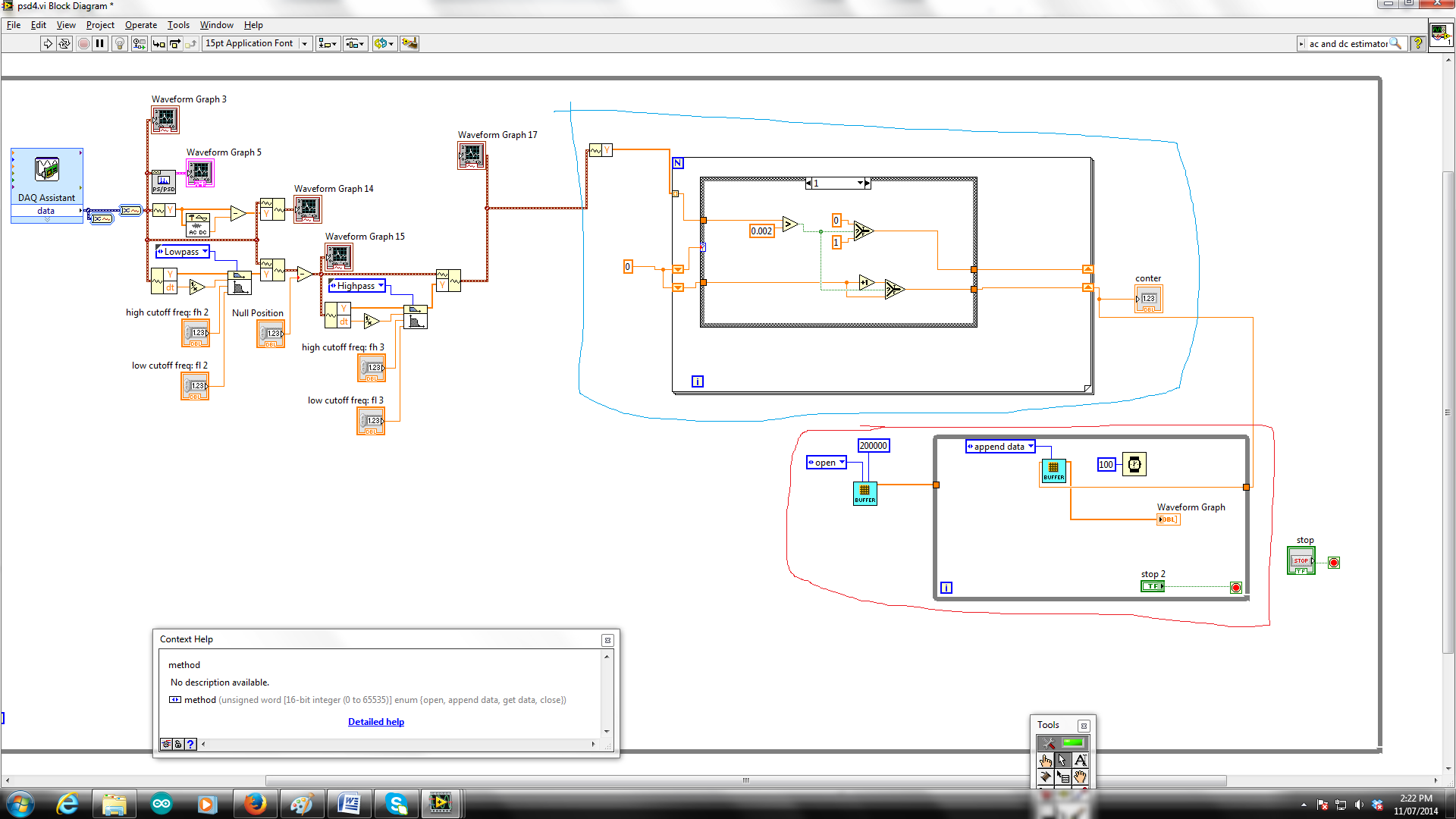
Task: Toggle Retain Wire Values button
Action: pyautogui.click(x=139, y=43)
